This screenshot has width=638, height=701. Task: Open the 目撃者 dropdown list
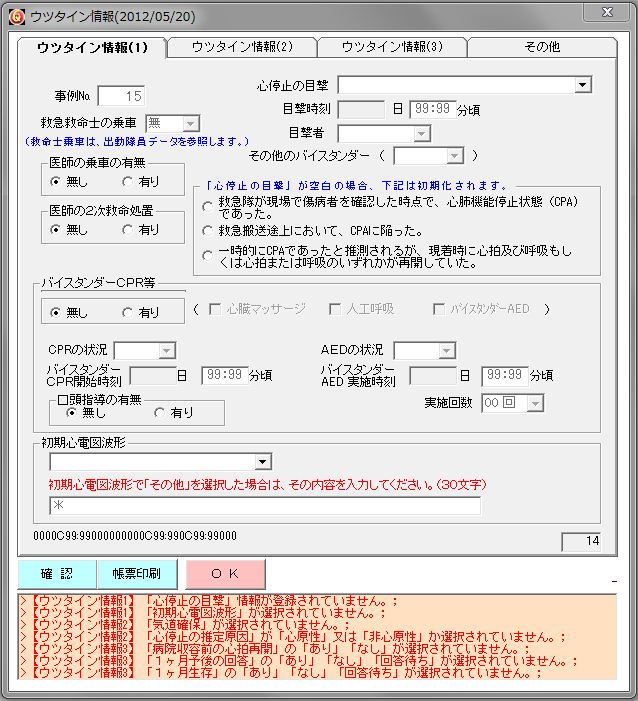[x=421, y=134]
